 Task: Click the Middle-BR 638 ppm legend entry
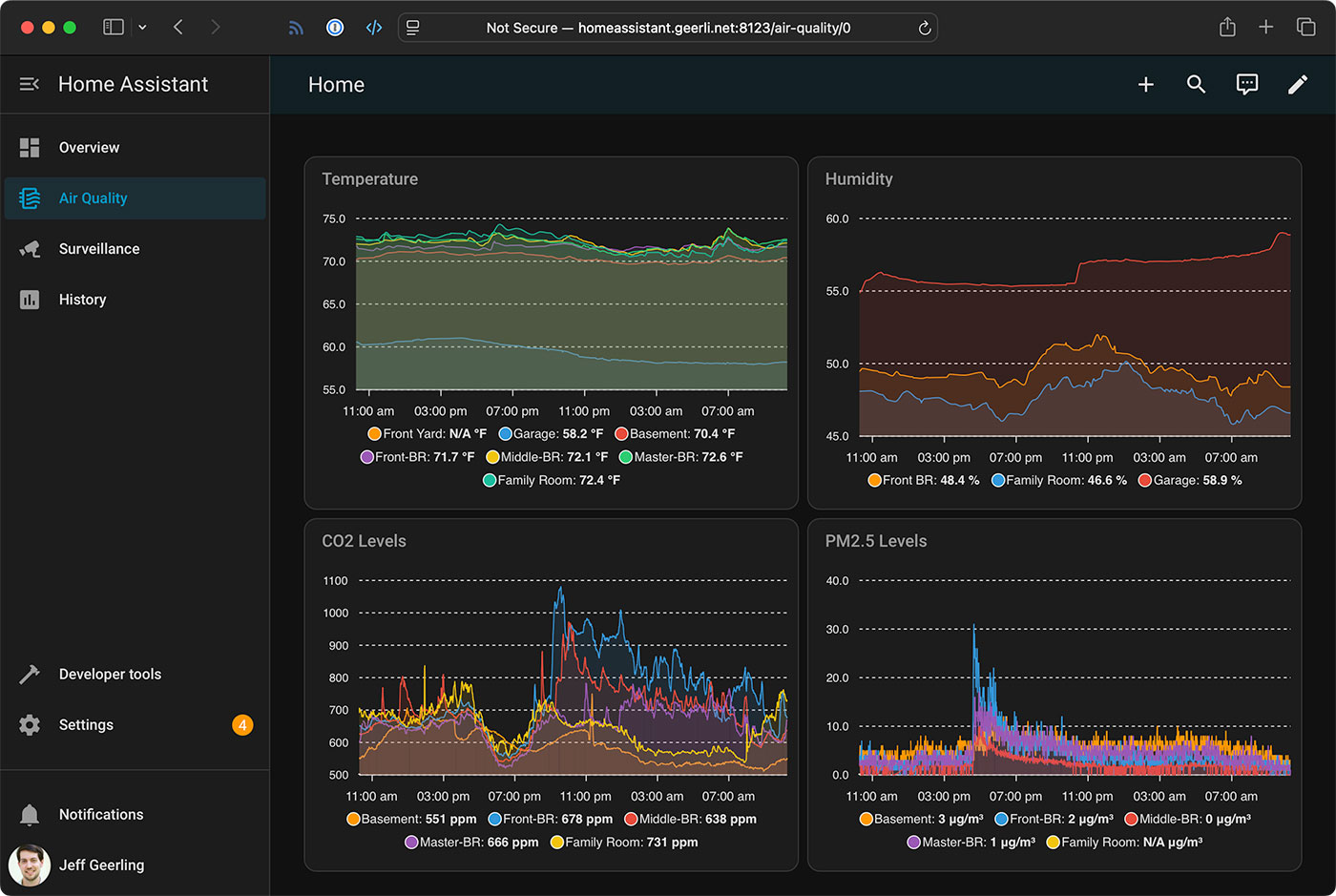point(690,819)
